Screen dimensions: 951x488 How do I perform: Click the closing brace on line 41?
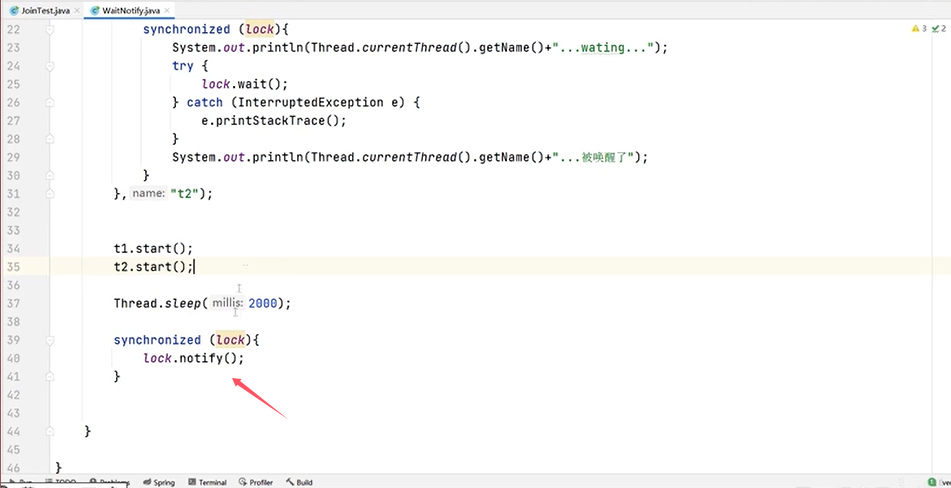[117, 376]
